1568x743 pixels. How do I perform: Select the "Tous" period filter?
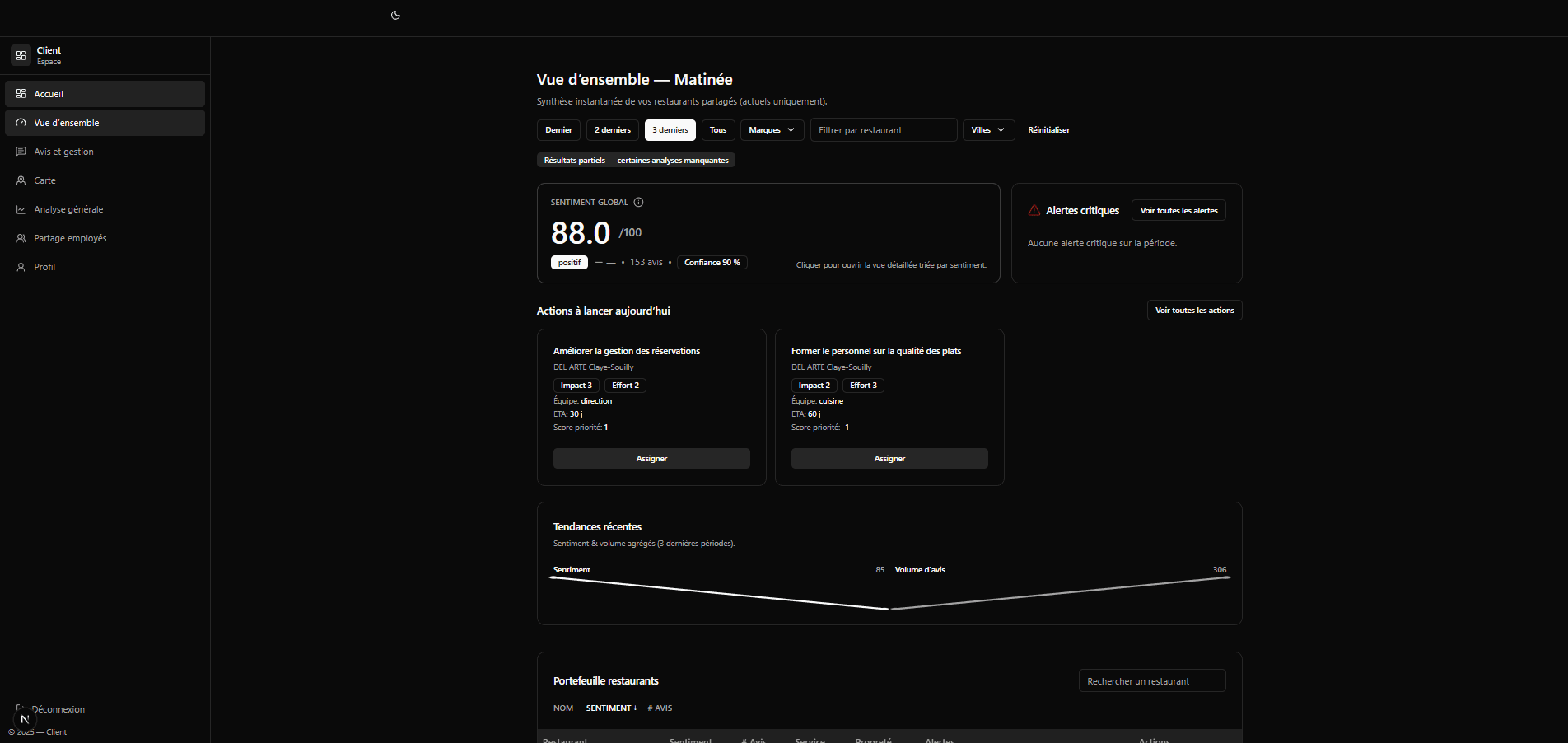tap(718, 130)
